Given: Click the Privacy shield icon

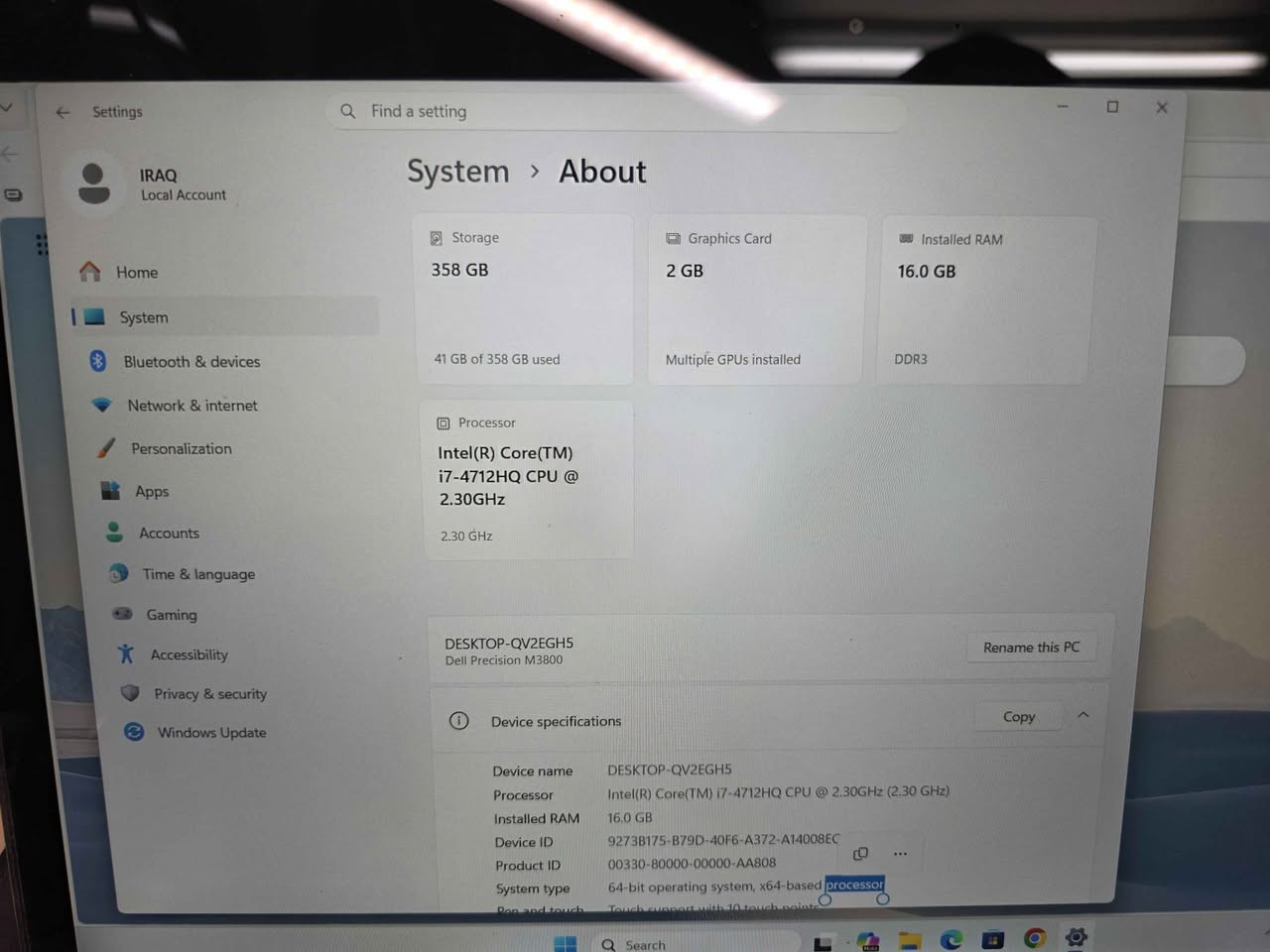Looking at the screenshot, I should click(130, 693).
